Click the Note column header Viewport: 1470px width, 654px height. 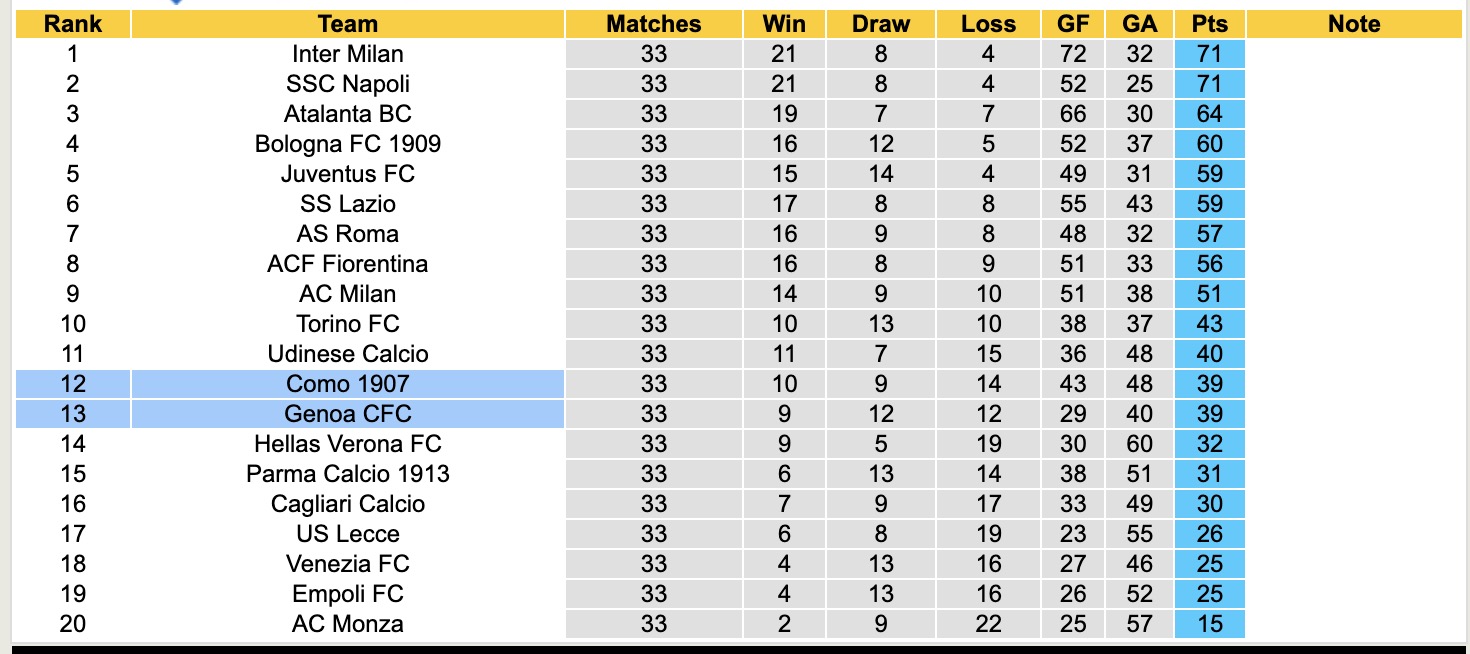point(1354,24)
